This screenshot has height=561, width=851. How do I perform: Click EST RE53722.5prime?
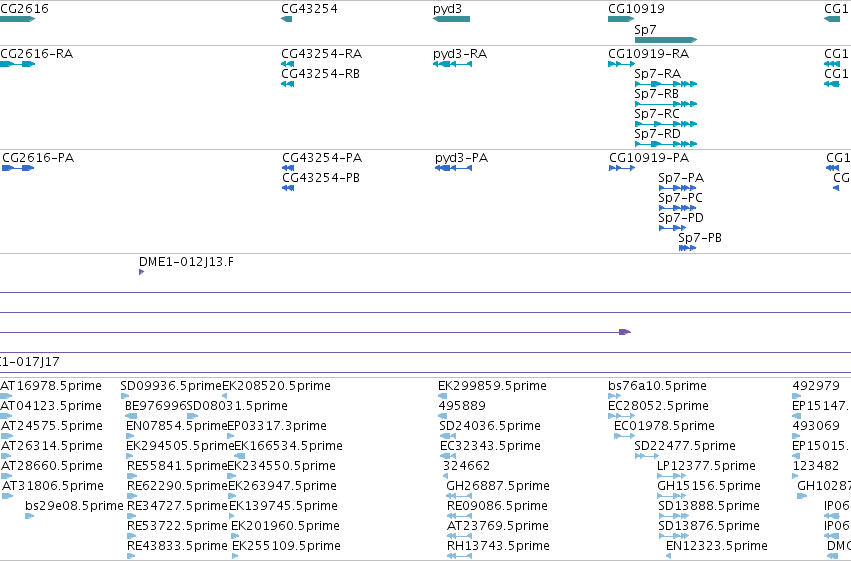click(177, 526)
